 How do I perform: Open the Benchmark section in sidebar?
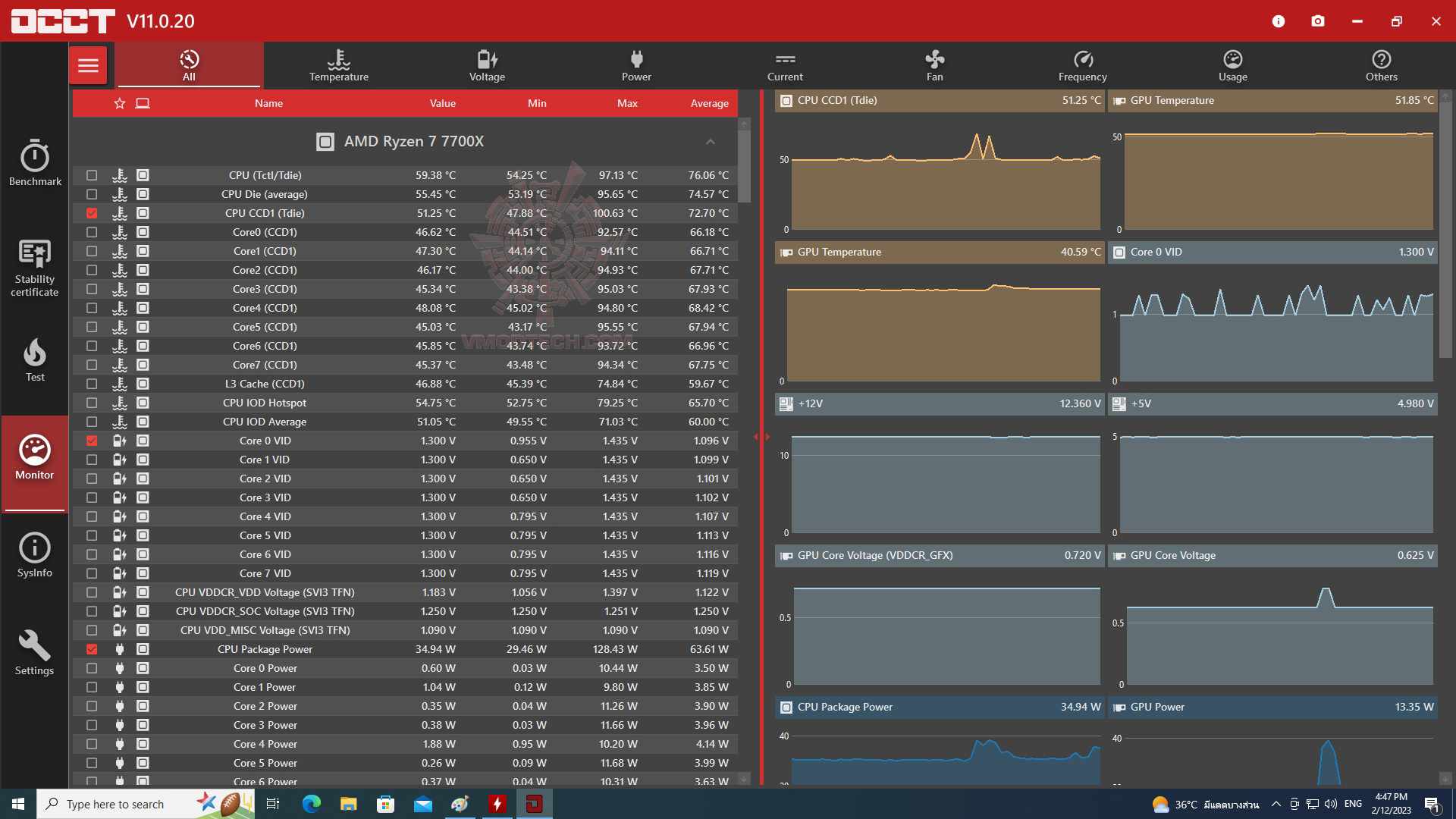click(35, 162)
